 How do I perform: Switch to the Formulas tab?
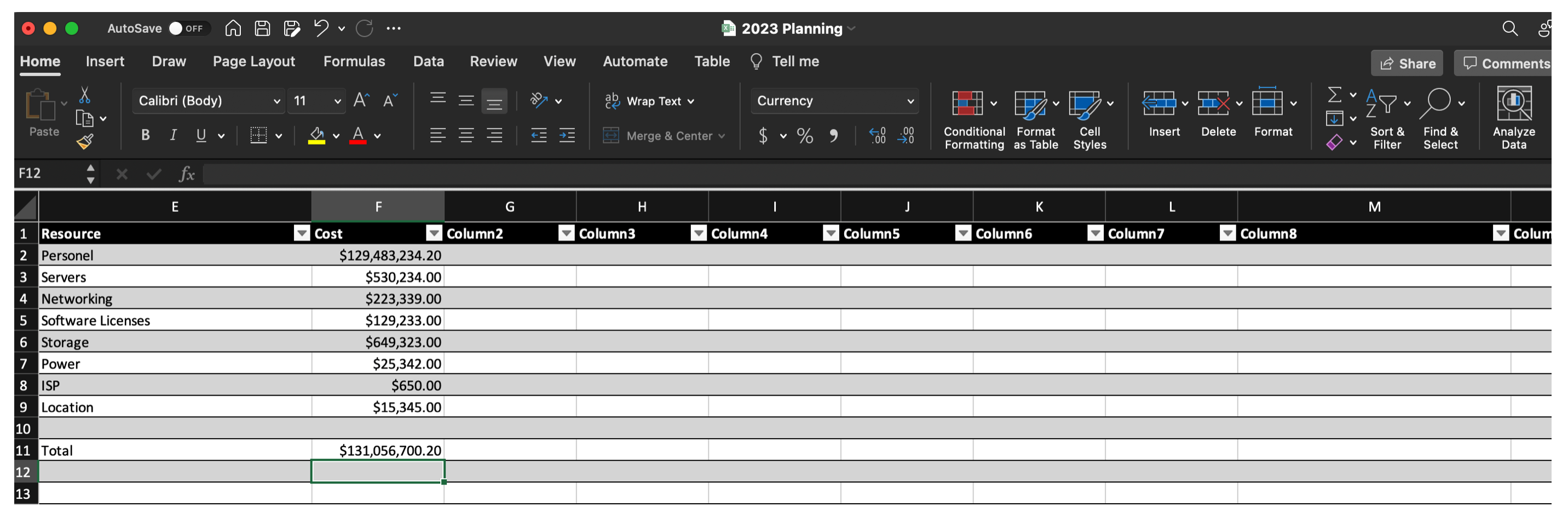tap(354, 61)
